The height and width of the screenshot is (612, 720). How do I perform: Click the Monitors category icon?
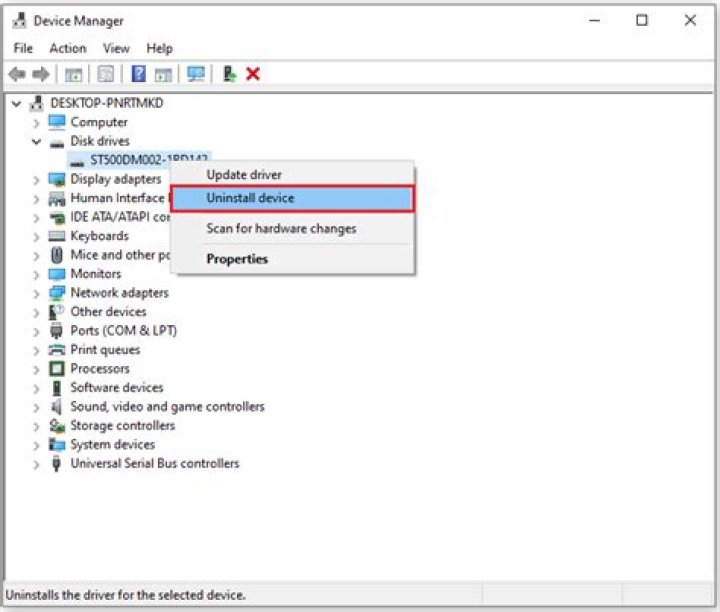pyautogui.click(x=57, y=274)
